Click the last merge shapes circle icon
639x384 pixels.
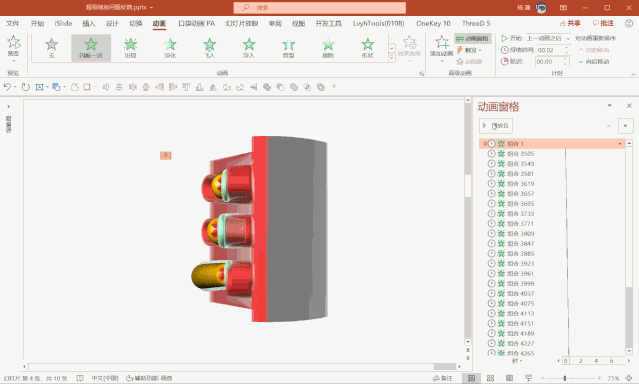[x=321, y=87]
